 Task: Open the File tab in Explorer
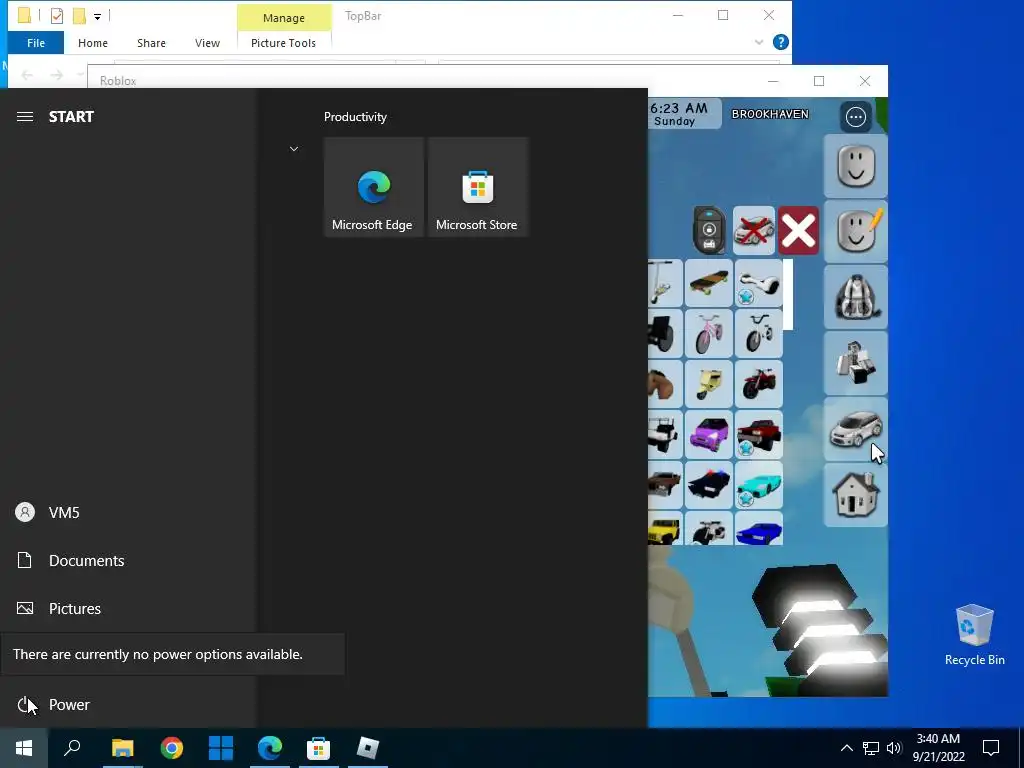[x=36, y=42]
